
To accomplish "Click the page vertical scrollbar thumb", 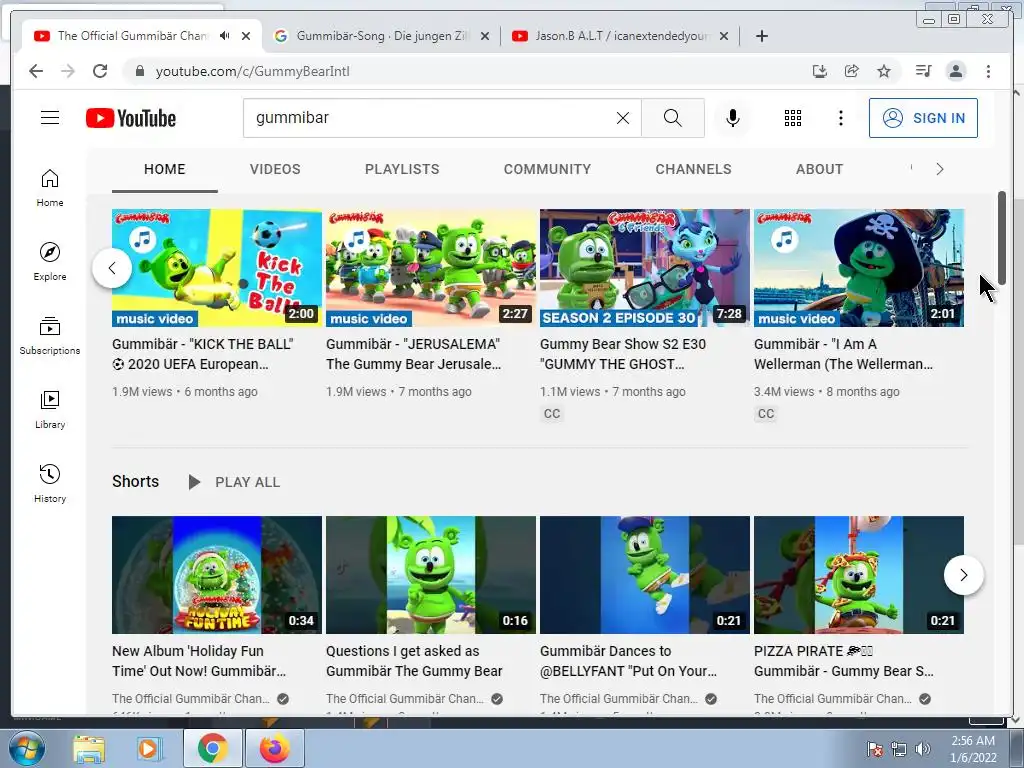I will tap(1002, 238).
